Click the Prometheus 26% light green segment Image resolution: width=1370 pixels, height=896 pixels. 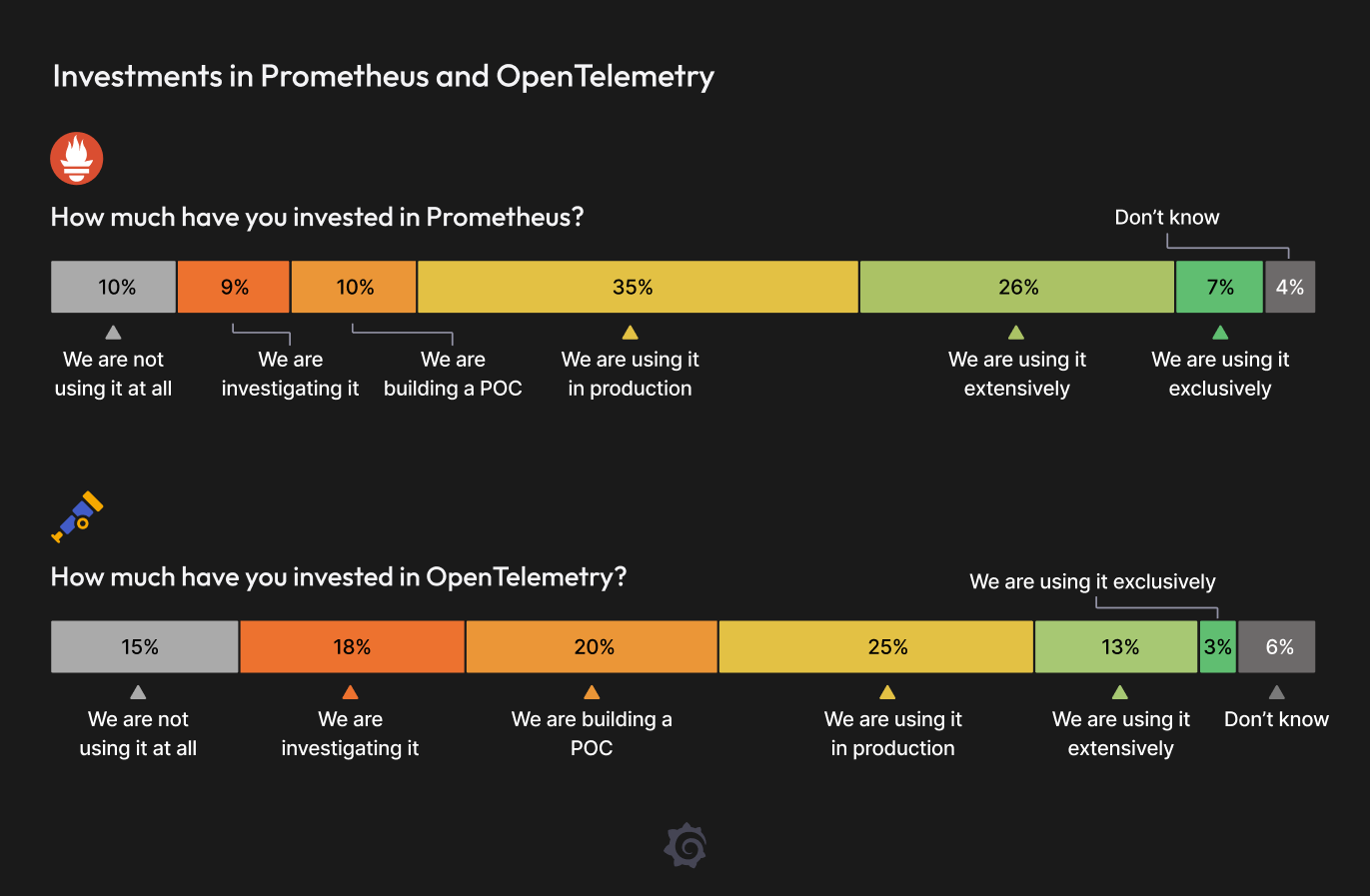(x=1017, y=288)
